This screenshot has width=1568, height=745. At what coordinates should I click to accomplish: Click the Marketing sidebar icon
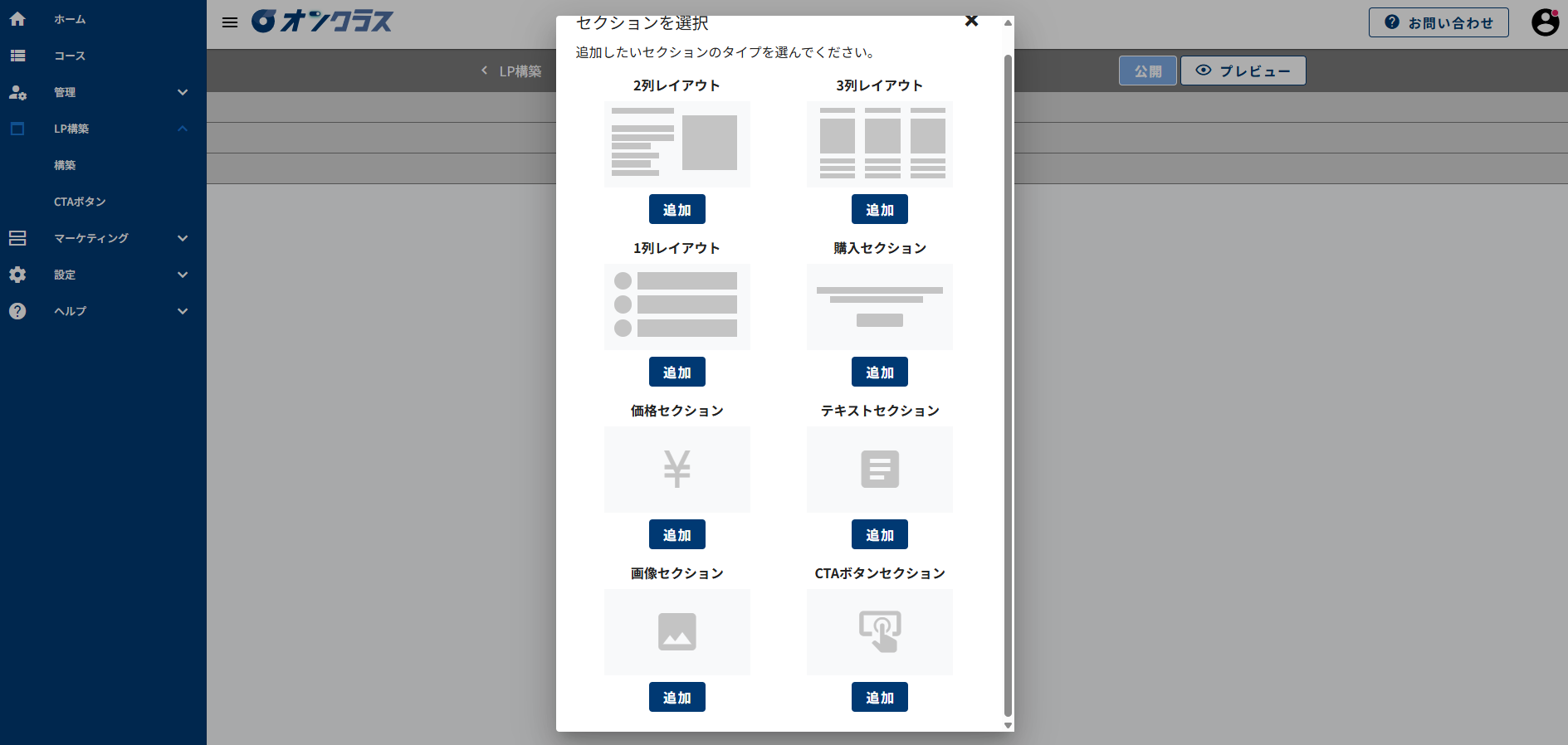(x=17, y=238)
